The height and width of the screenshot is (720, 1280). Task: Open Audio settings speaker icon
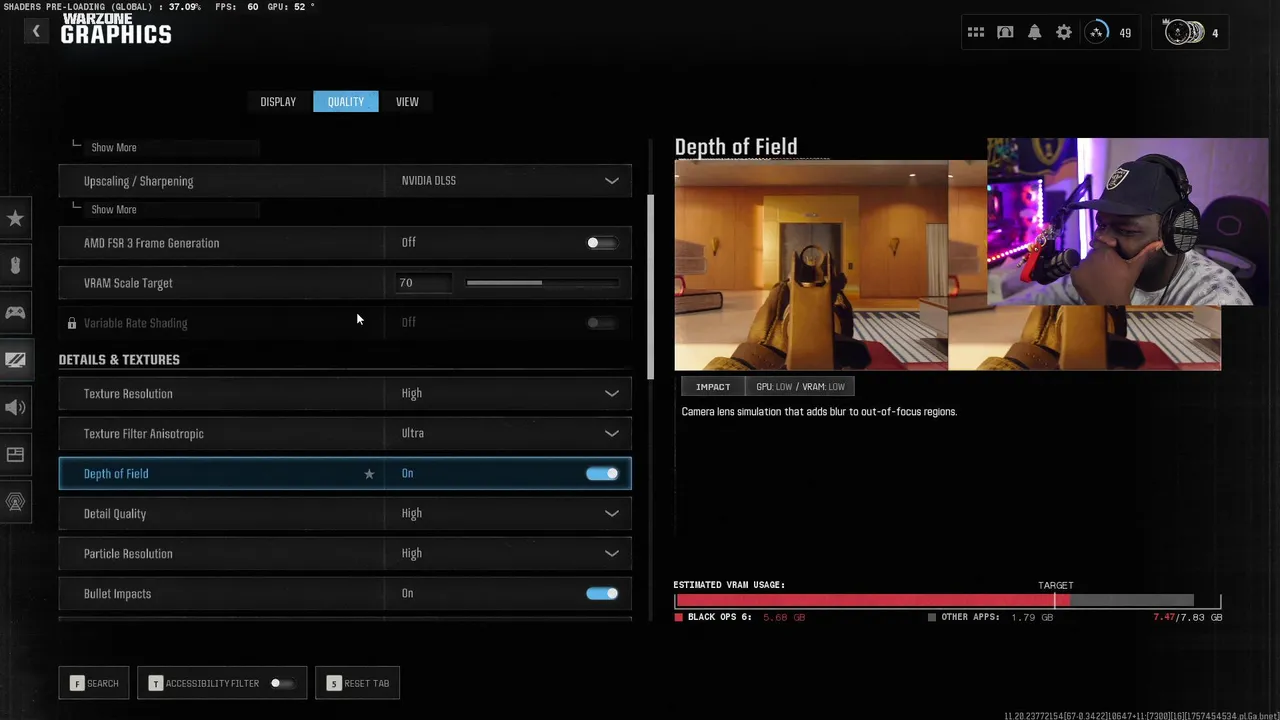click(x=15, y=407)
